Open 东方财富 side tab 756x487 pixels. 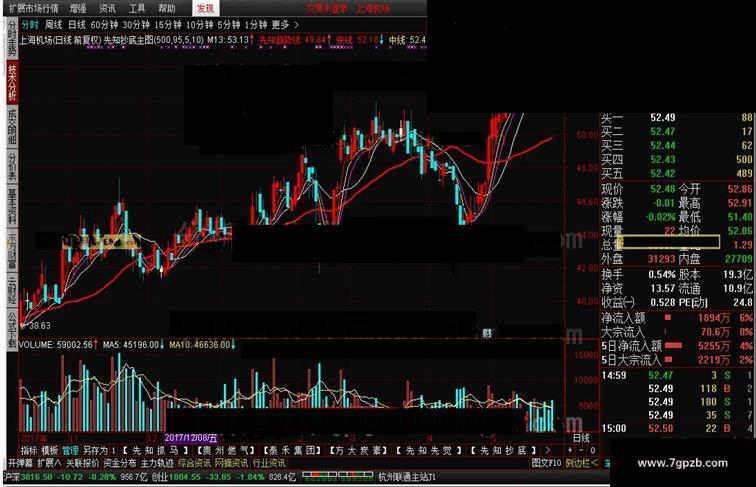[x=12, y=250]
